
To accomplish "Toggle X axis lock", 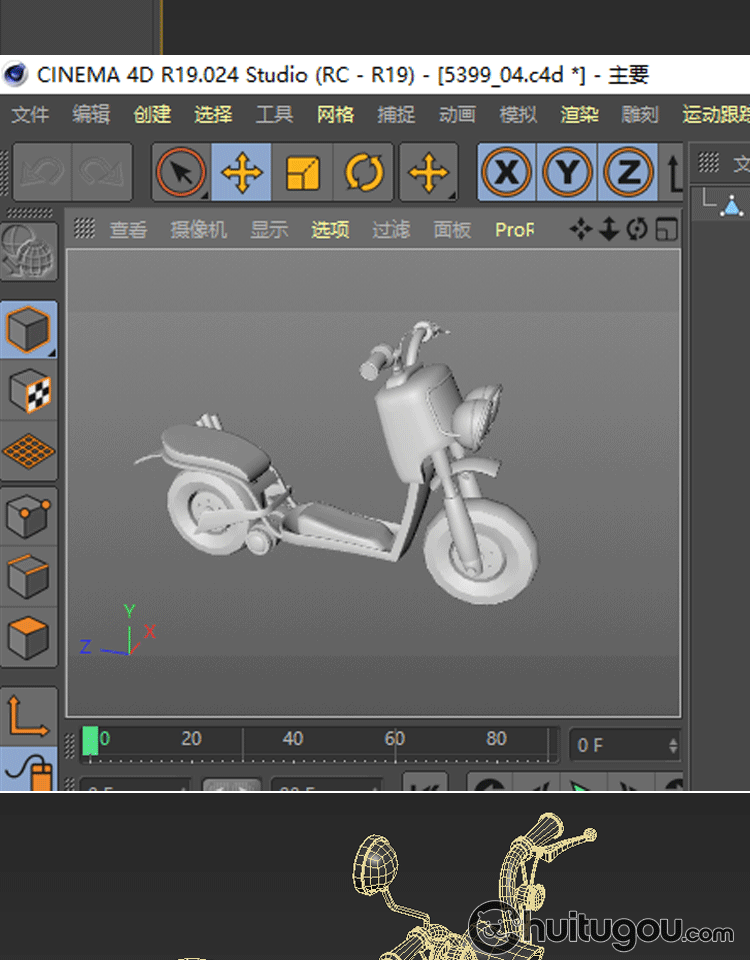I will [507, 173].
